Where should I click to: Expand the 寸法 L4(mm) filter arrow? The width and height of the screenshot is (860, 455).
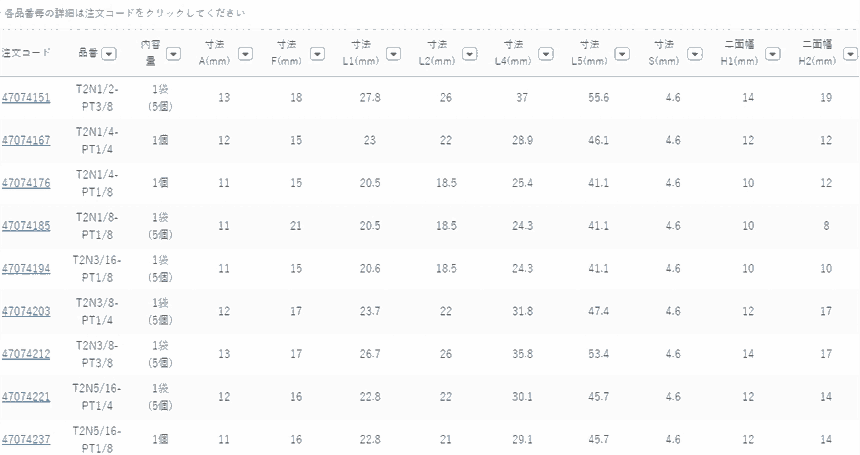(545, 53)
